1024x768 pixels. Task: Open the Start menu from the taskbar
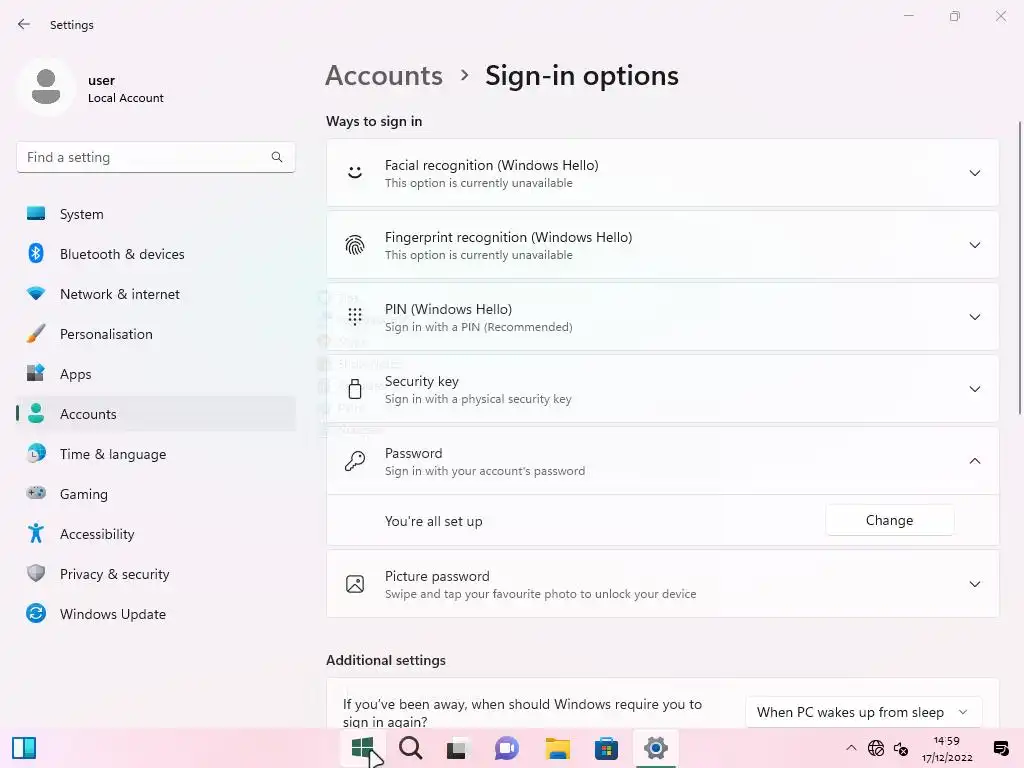click(x=362, y=748)
